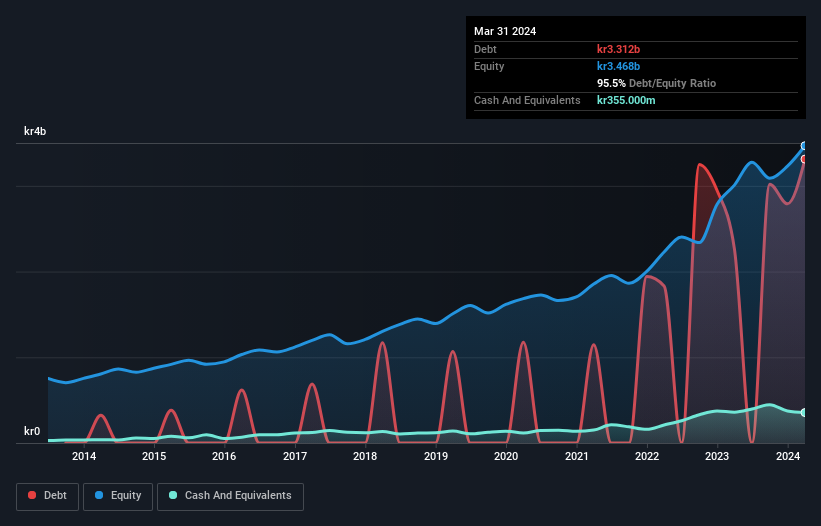Click the kr4b y-axis label

(x=35, y=131)
